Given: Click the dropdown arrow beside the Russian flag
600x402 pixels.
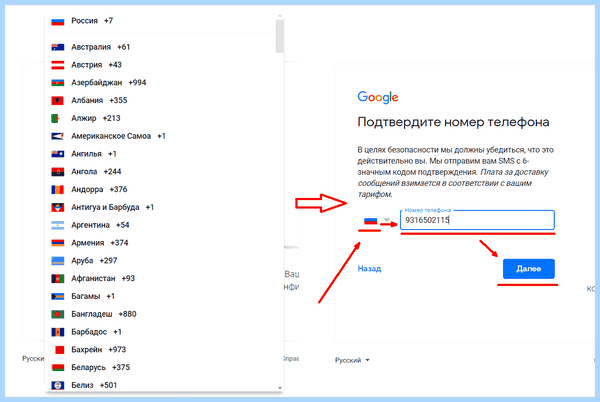Looking at the screenshot, I should [387, 220].
